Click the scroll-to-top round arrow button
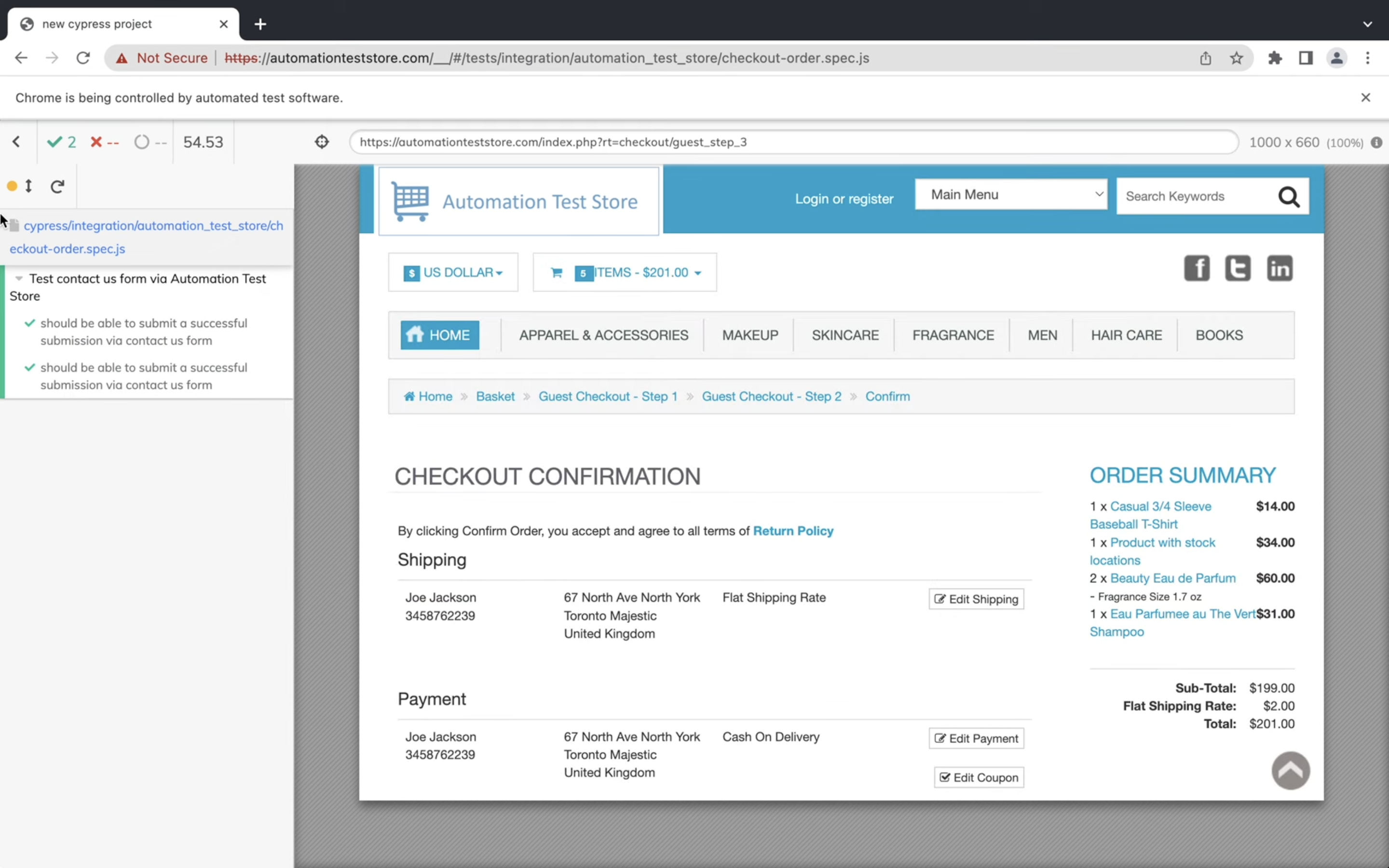The image size is (1389, 868). (1290, 771)
